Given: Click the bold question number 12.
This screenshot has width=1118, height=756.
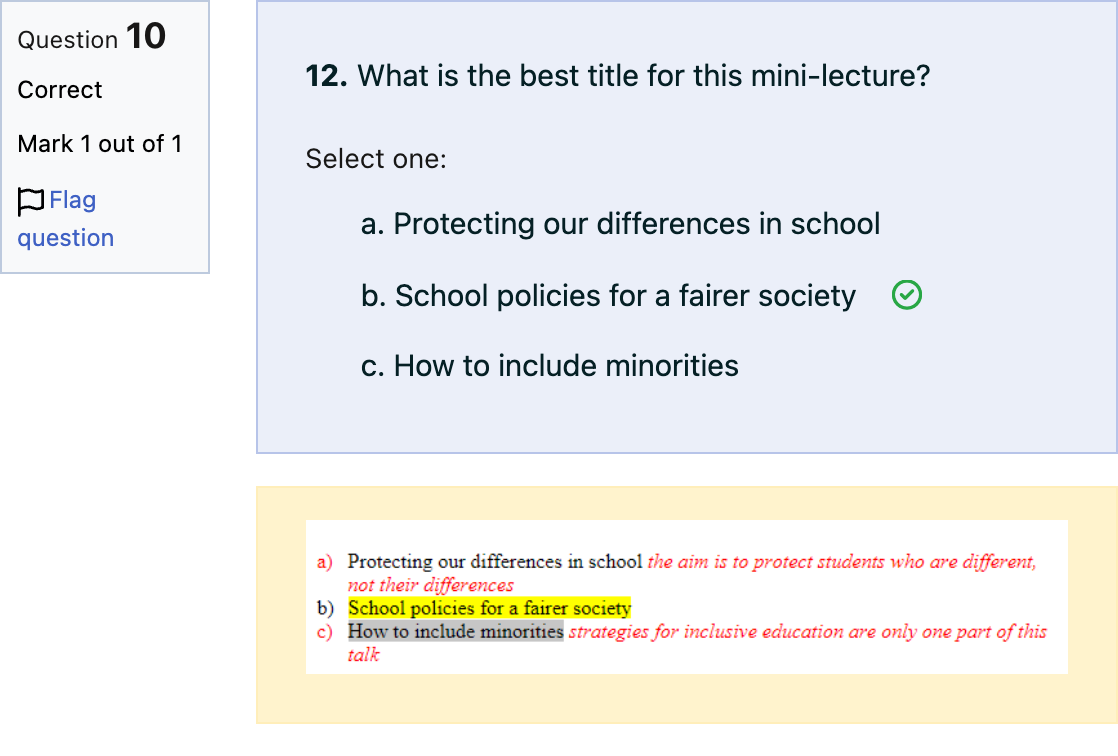Looking at the screenshot, I should 327,76.
